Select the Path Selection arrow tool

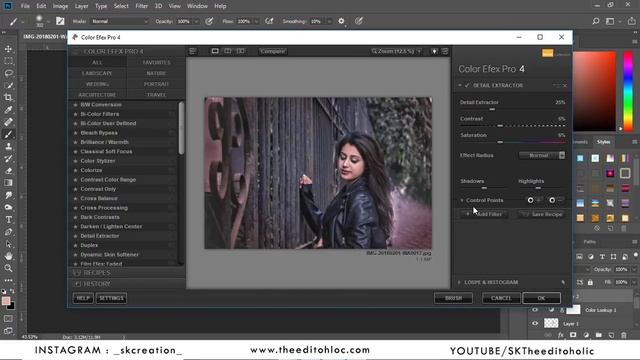pos(8,244)
